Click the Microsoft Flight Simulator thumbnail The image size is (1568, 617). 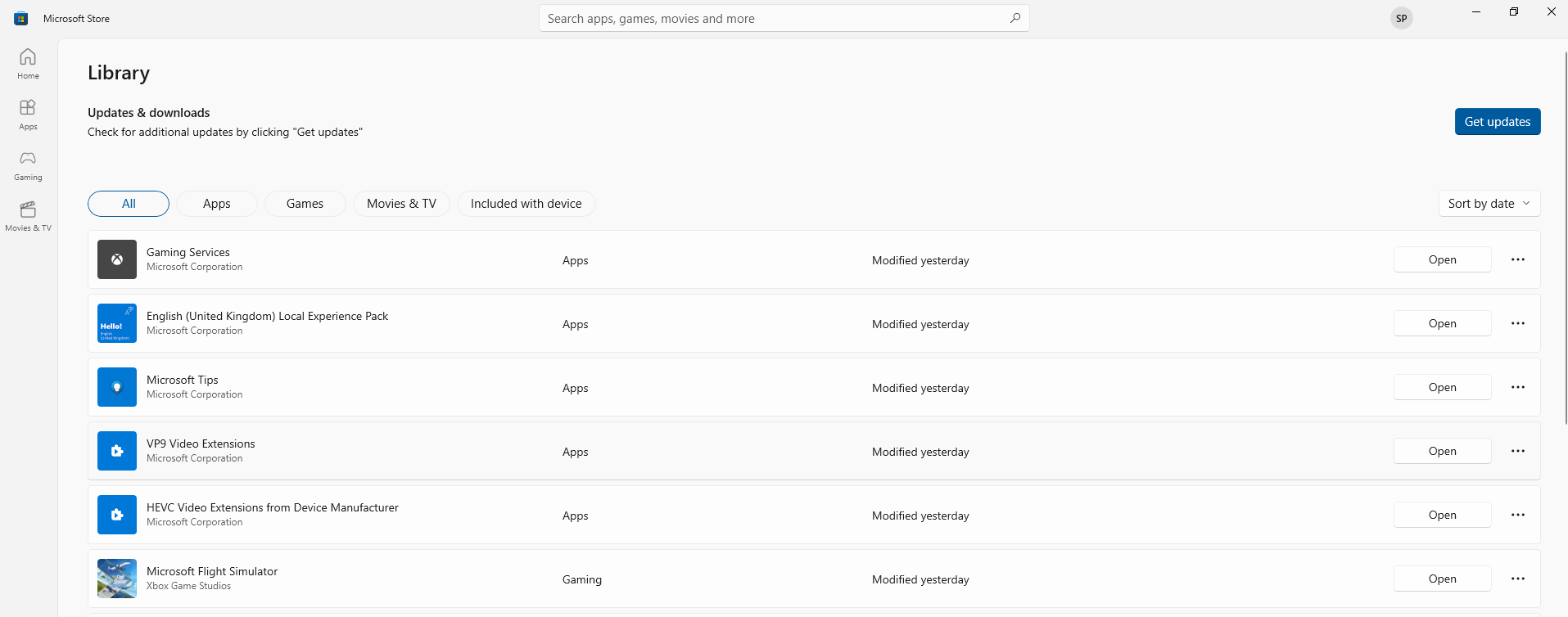(117, 579)
